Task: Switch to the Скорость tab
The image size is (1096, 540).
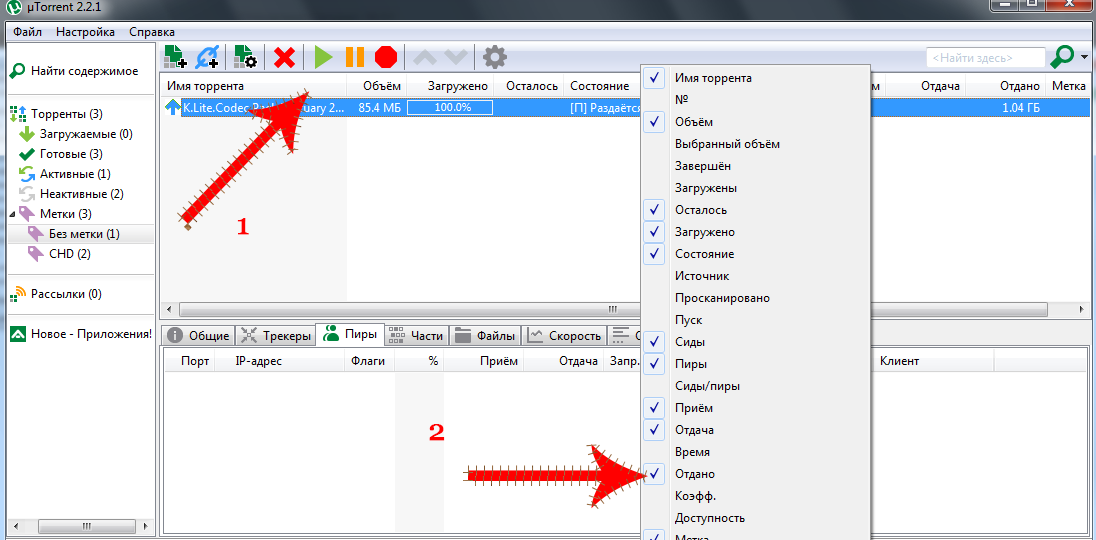Action: 565,335
